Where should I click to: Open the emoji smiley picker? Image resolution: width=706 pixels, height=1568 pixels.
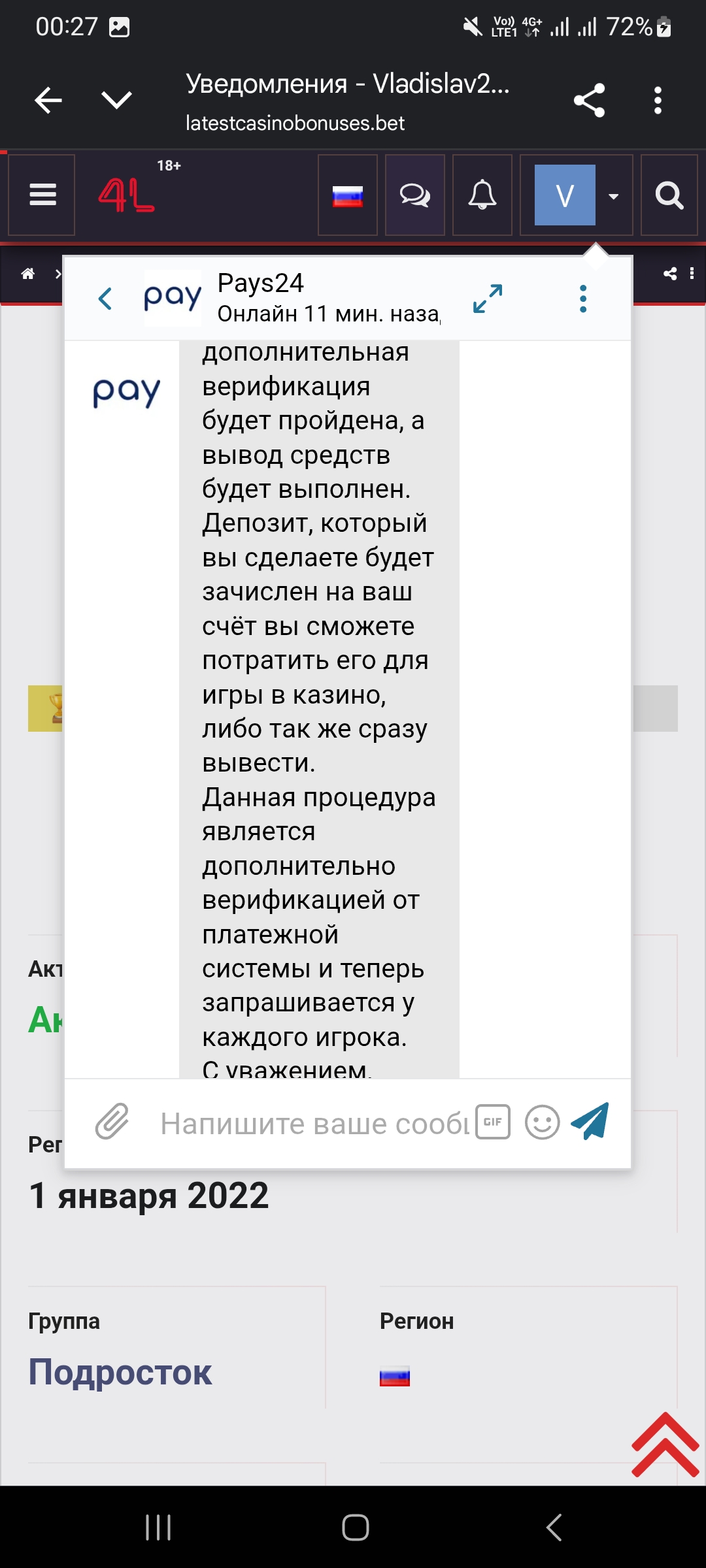pyautogui.click(x=542, y=1122)
